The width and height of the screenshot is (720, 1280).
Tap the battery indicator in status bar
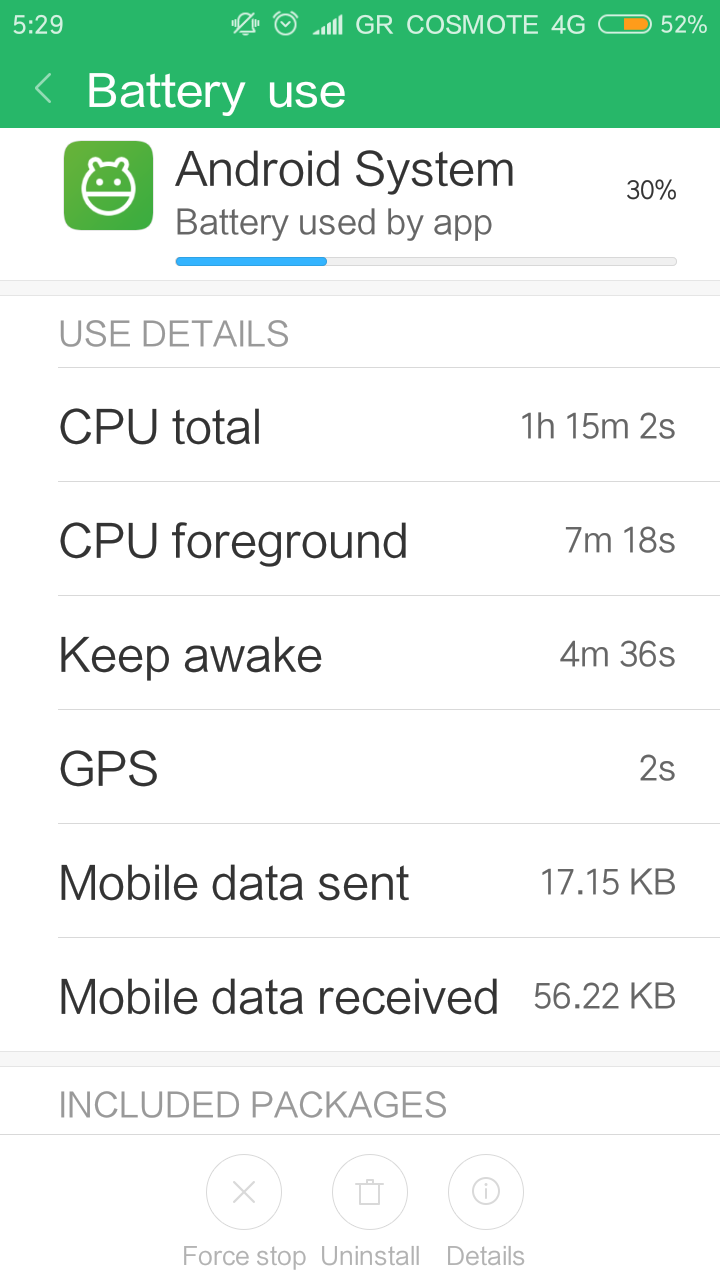tap(624, 24)
